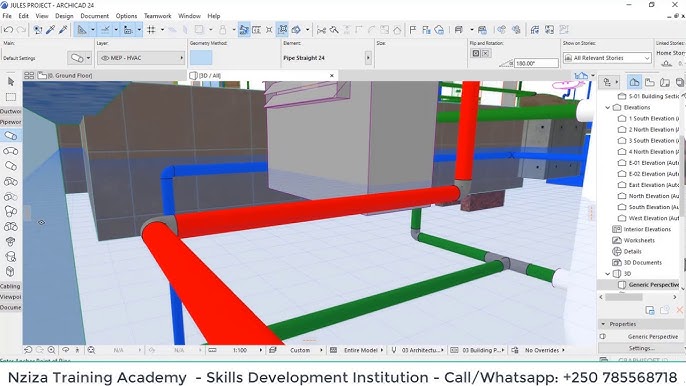Open dropdown arrow next to Guide Lines icon
Image resolution: width=686 pixels, height=386 pixels.
pyautogui.click(x=93, y=30)
